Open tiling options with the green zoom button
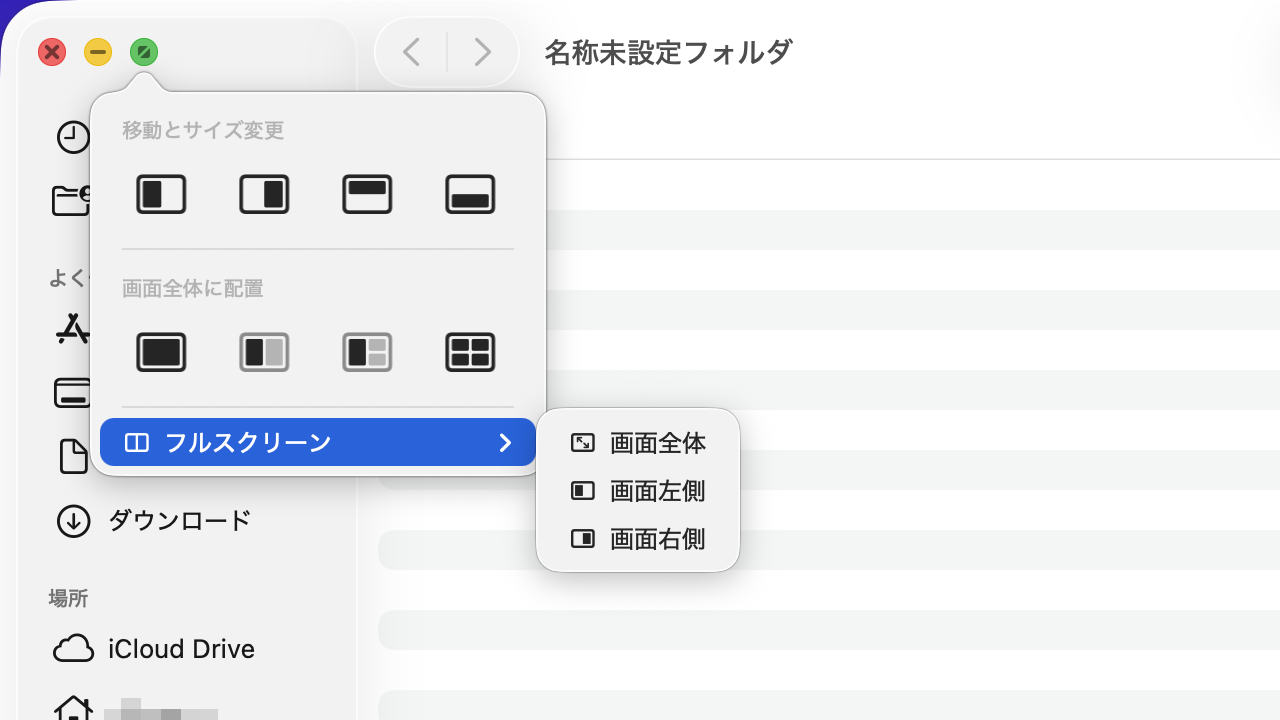This screenshot has width=1280, height=720. click(144, 51)
